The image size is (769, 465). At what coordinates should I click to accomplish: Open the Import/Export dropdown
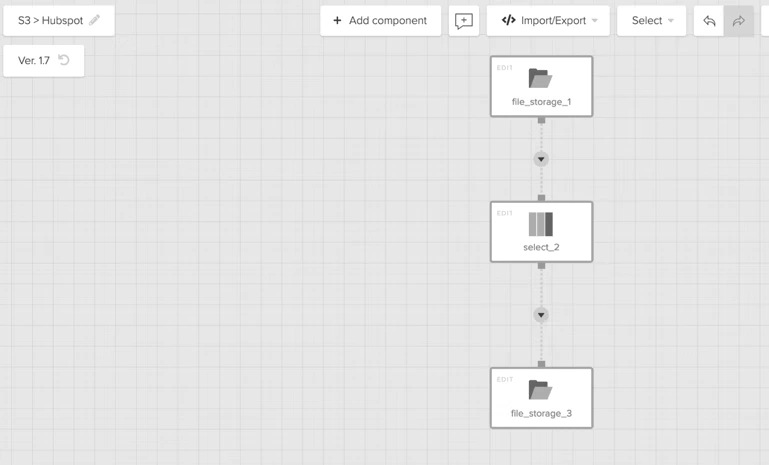click(x=548, y=21)
